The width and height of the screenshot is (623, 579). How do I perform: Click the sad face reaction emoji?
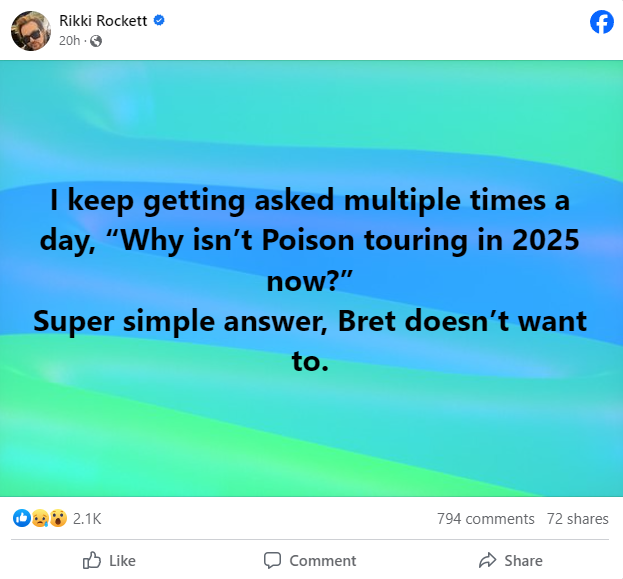(x=39, y=518)
